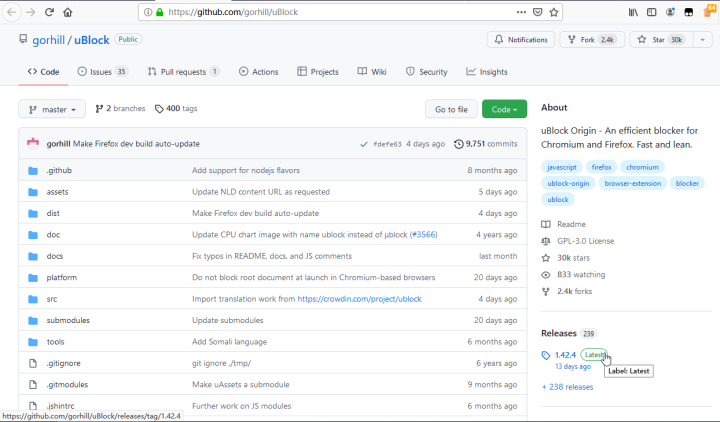Open the latest commit message link

click(136, 144)
